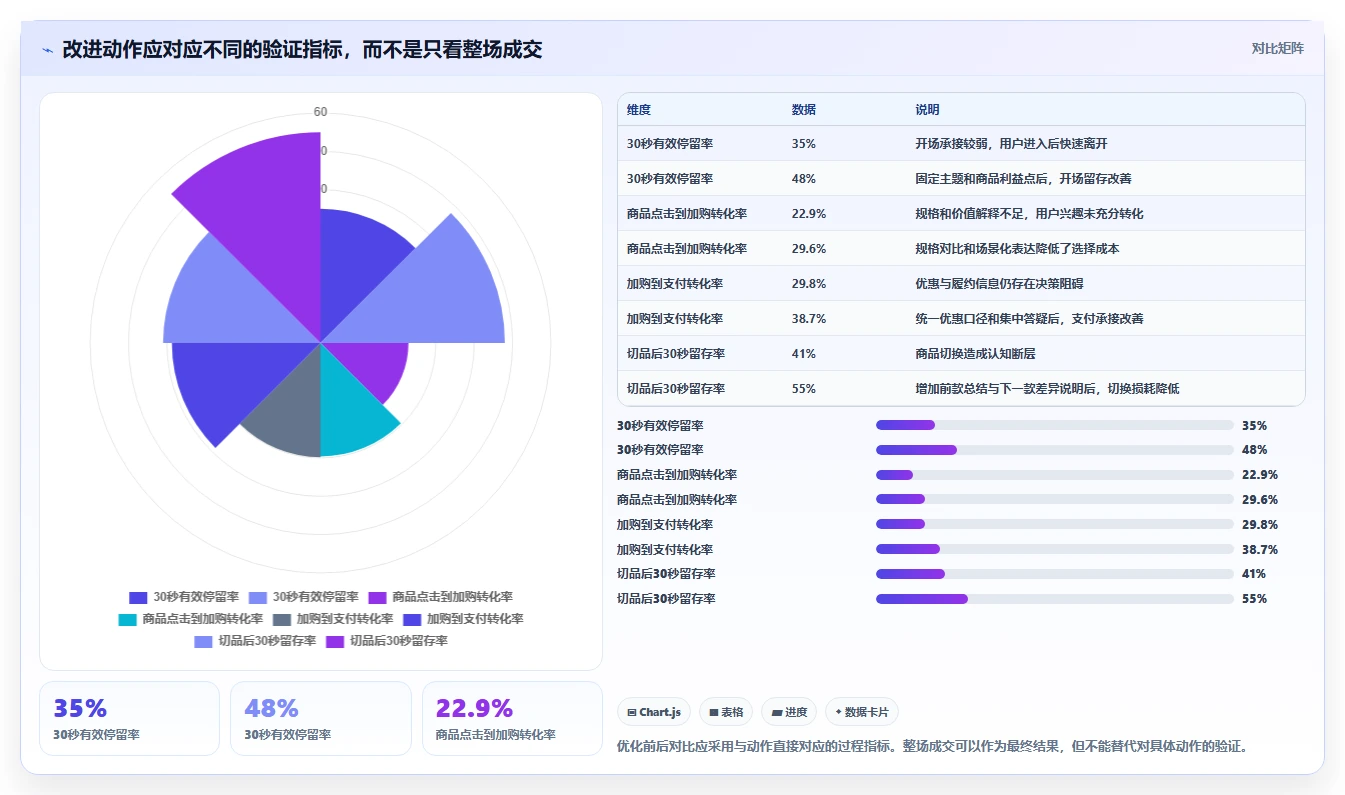Image resolution: width=1345 pixels, height=795 pixels.
Task: Toggle the dark blue 加购到支付转化率 legend item
Action: point(462,619)
